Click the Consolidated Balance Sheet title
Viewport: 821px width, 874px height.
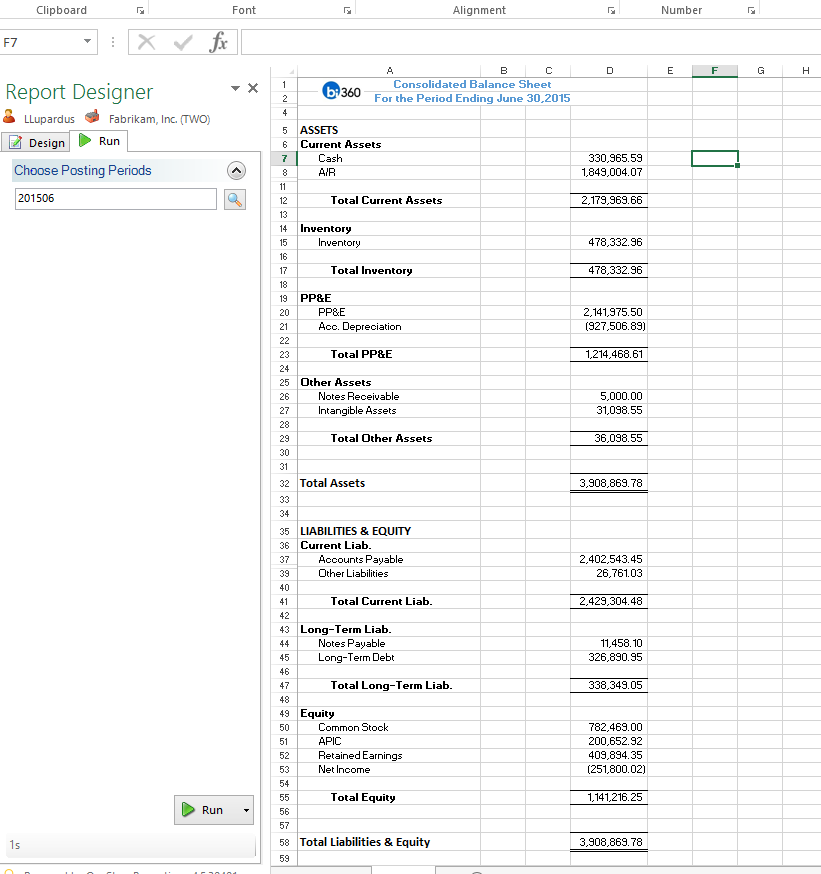[472, 84]
